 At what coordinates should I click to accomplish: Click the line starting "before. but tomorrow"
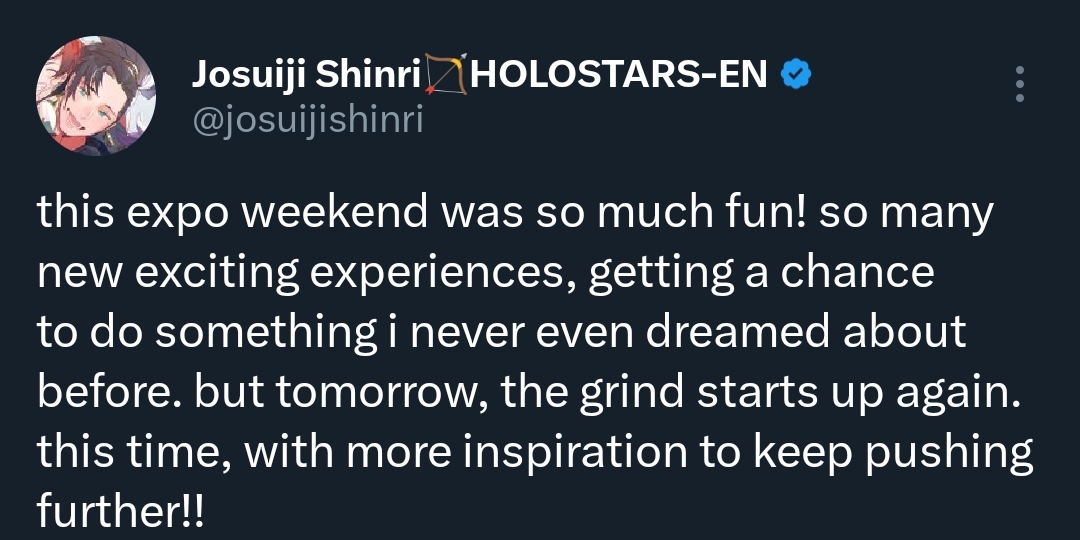coord(528,393)
